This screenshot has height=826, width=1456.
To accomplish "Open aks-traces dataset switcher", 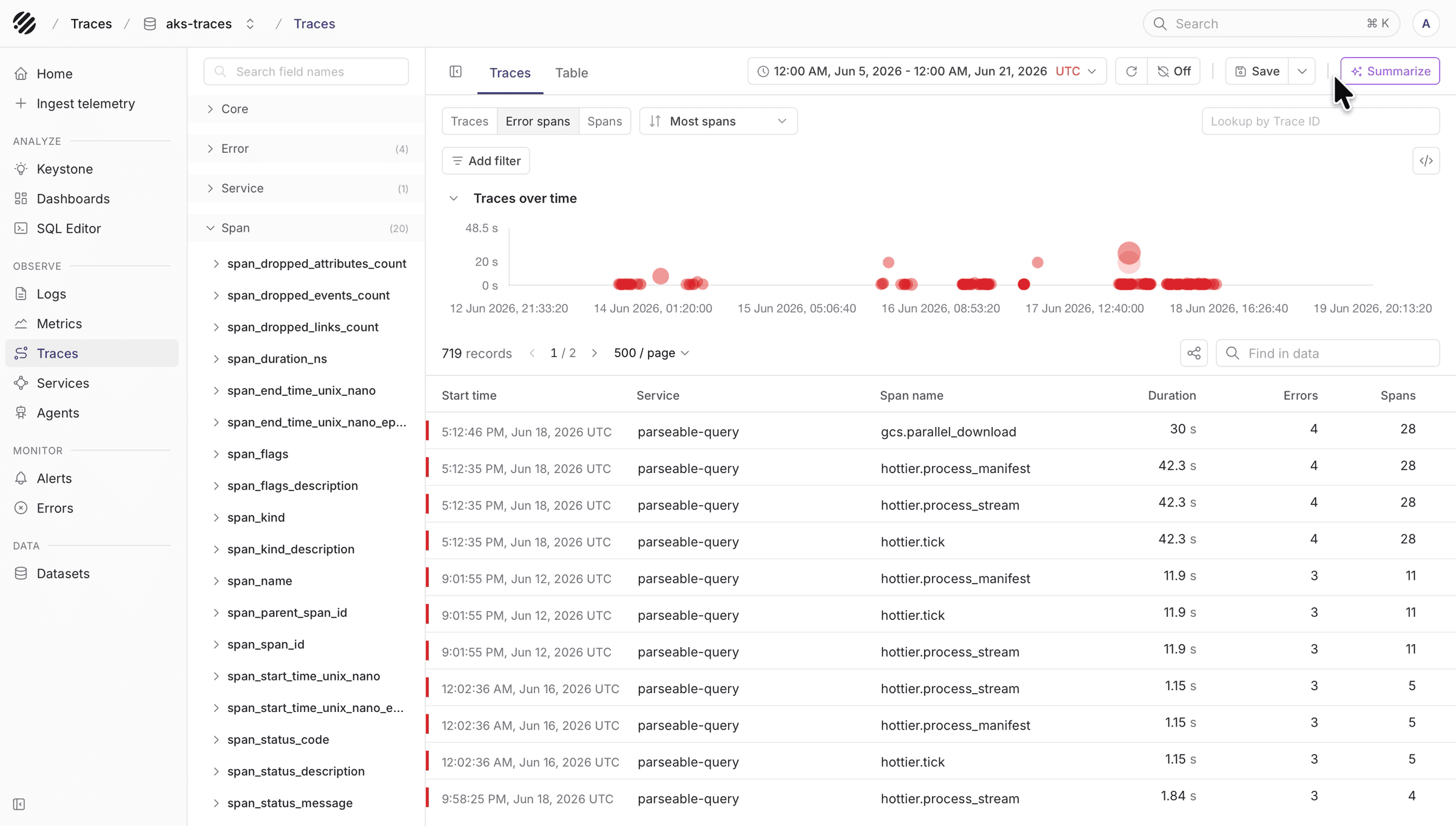I will click(x=250, y=24).
